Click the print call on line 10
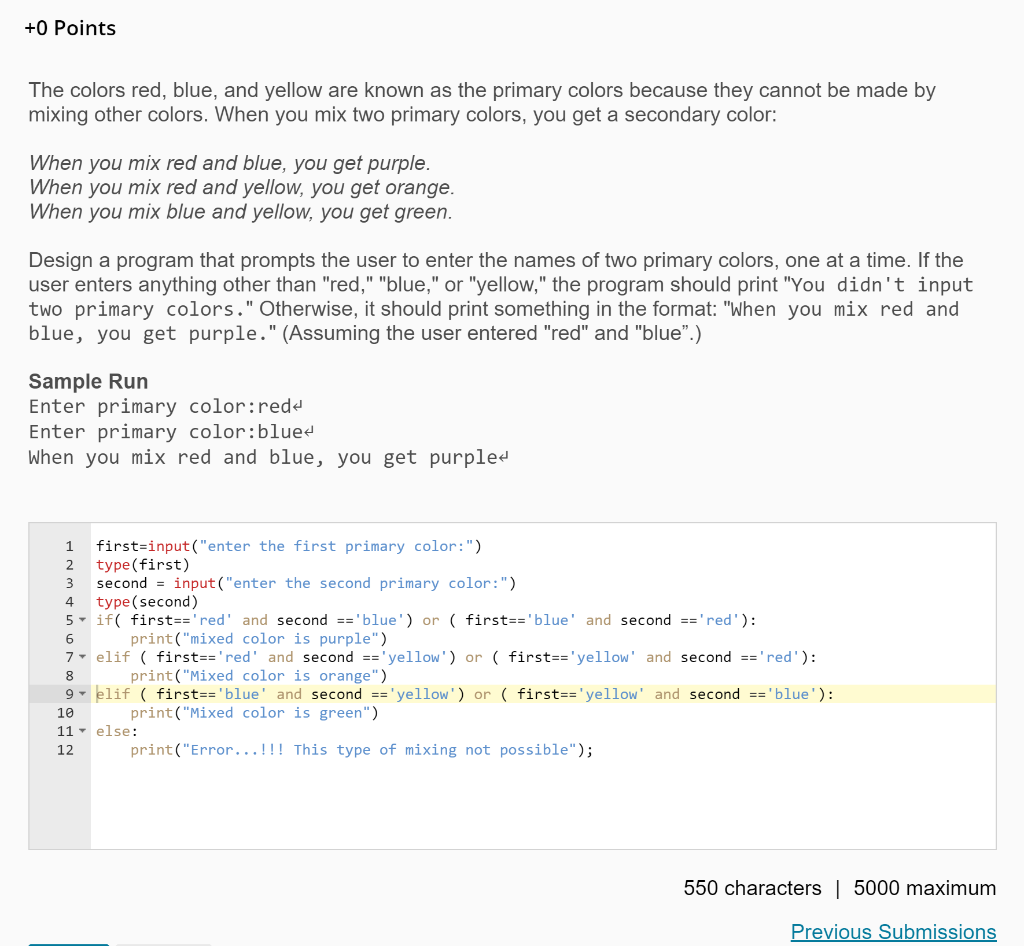Image resolution: width=1024 pixels, height=946 pixels. [x=152, y=712]
